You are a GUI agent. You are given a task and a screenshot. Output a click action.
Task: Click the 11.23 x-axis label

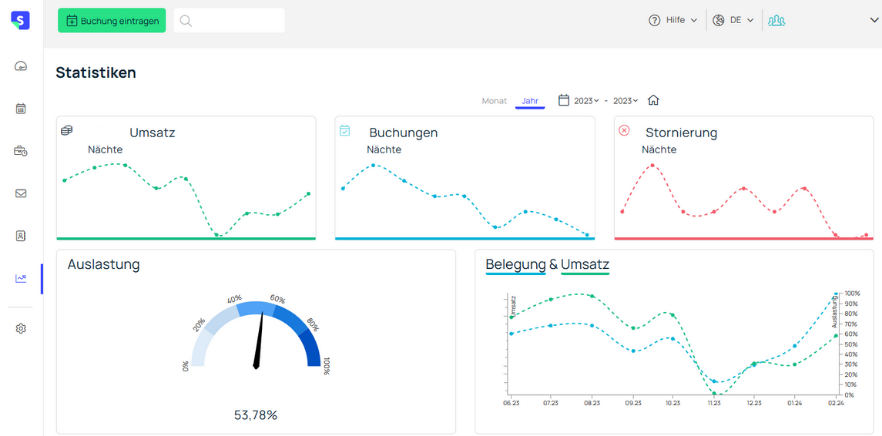(714, 403)
